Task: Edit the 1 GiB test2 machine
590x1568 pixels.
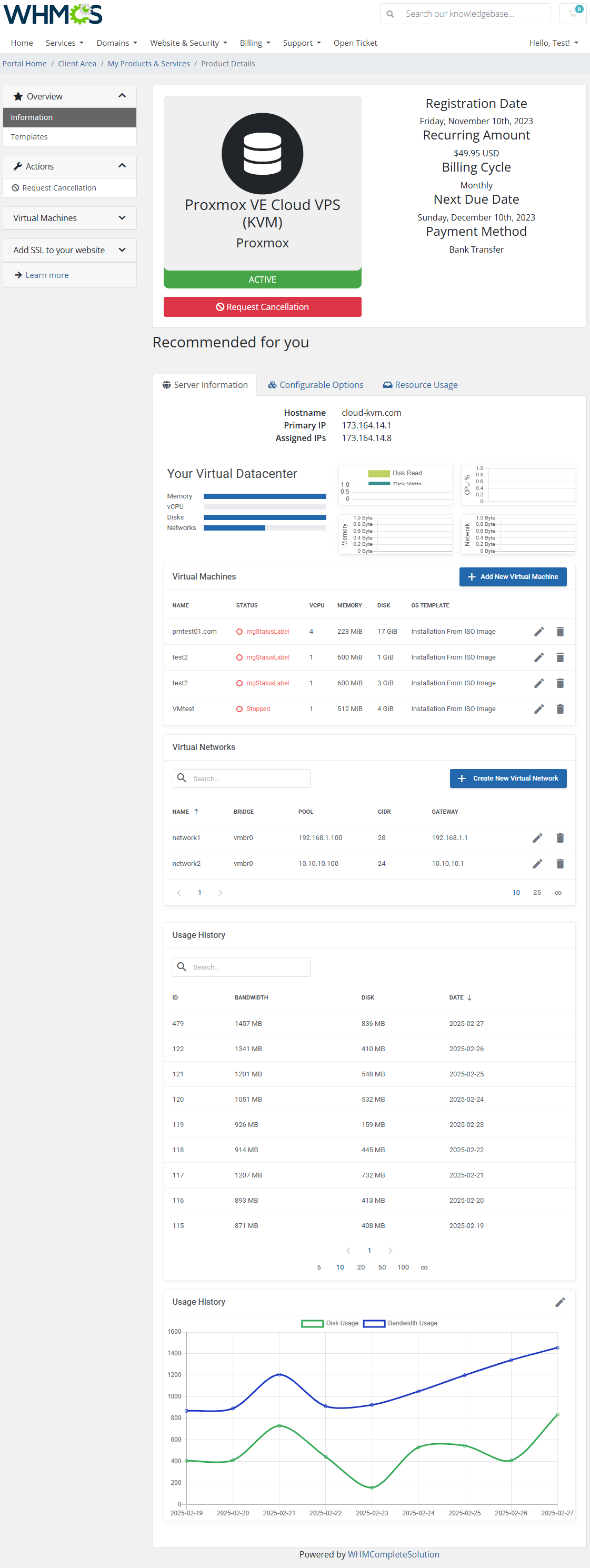Action: [539, 657]
